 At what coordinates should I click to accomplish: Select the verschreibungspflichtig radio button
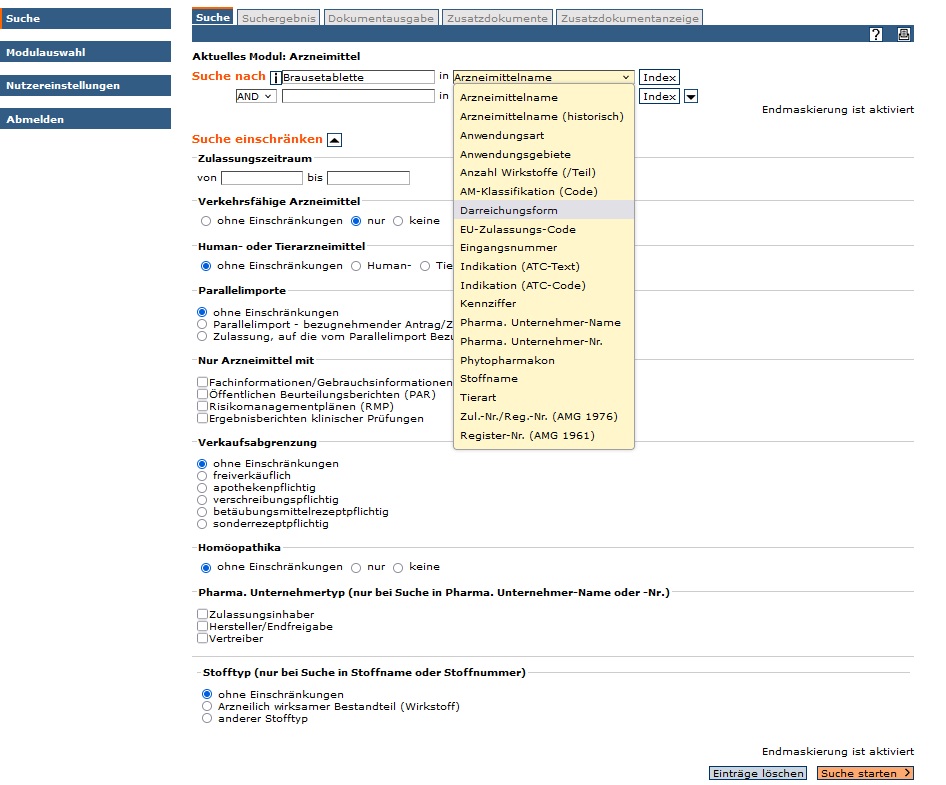point(204,500)
